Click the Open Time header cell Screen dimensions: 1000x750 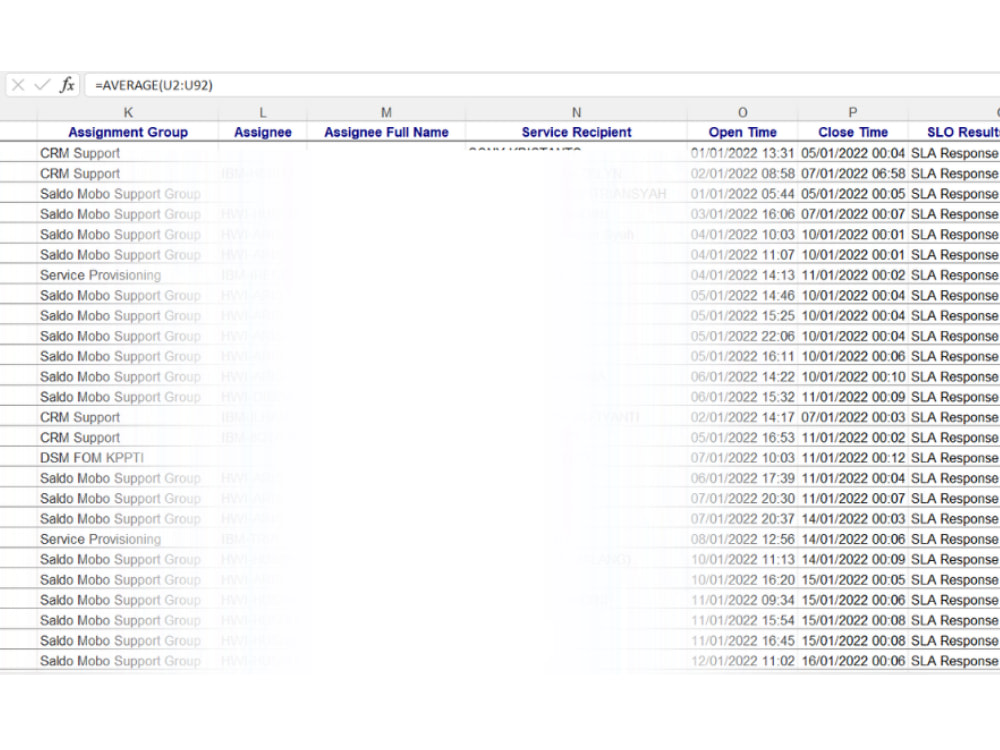tap(742, 132)
